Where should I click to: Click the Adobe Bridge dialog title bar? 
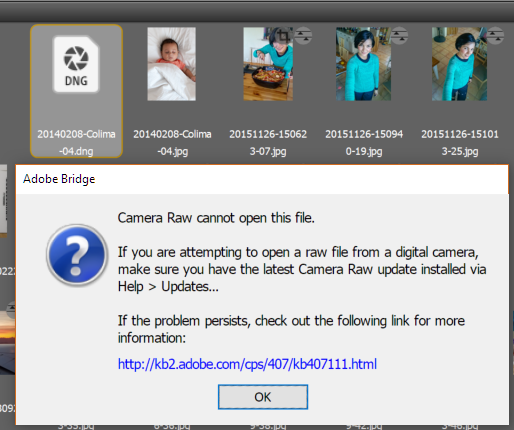(262, 179)
